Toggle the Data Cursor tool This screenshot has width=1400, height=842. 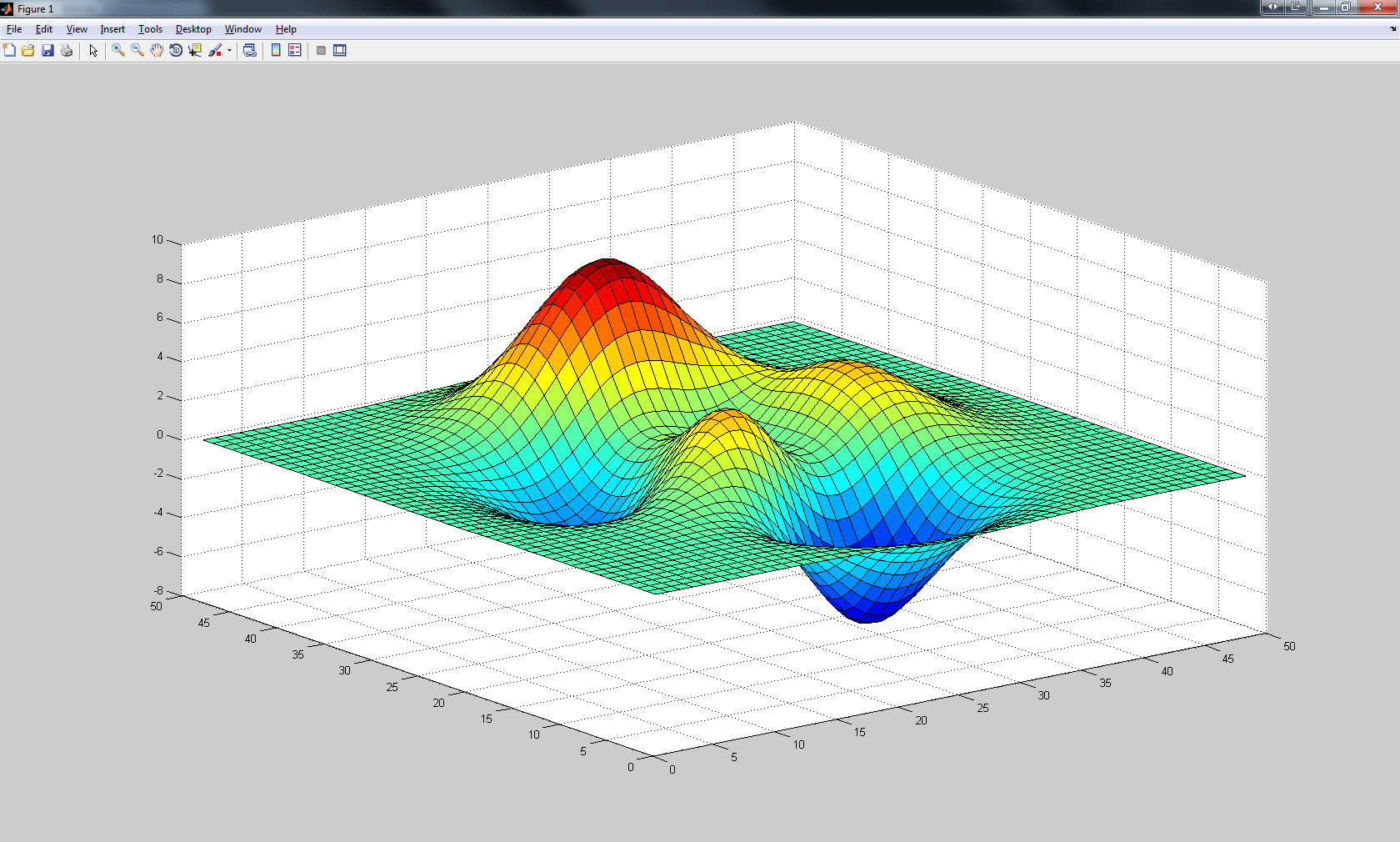[x=195, y=51]
